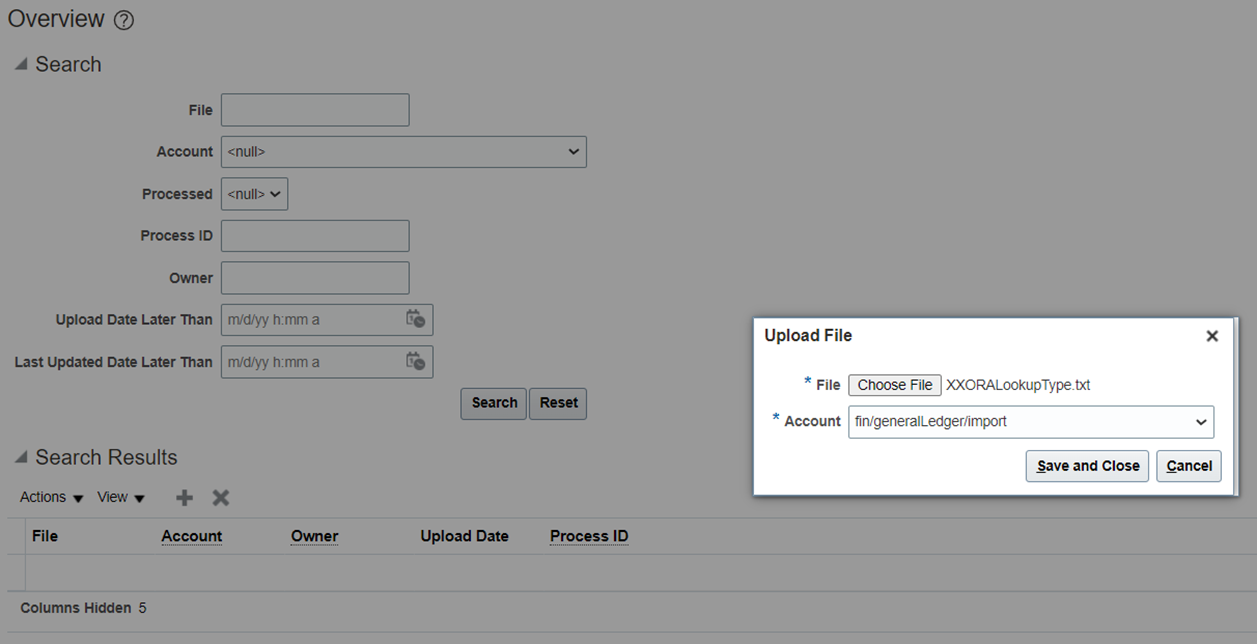Collapse the Search section

(20, 62)
